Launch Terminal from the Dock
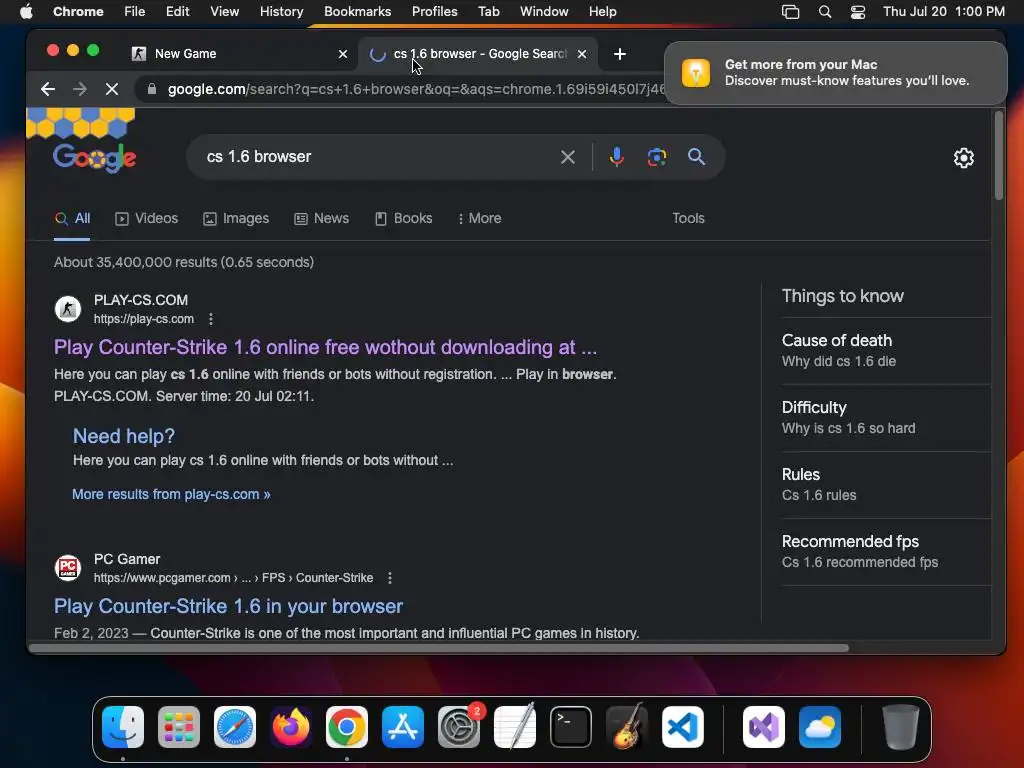1024x768 pixels. [x=571, y=727]
